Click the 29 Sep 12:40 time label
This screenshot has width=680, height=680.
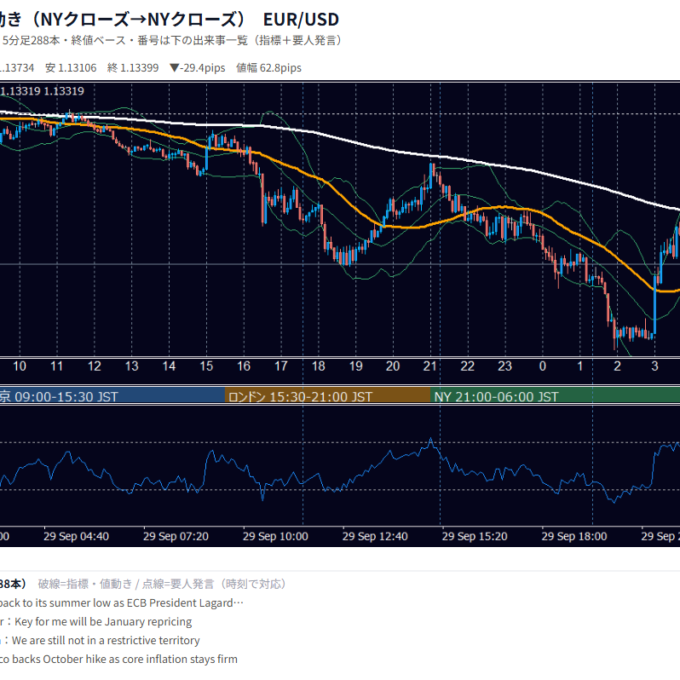[375, 536]
